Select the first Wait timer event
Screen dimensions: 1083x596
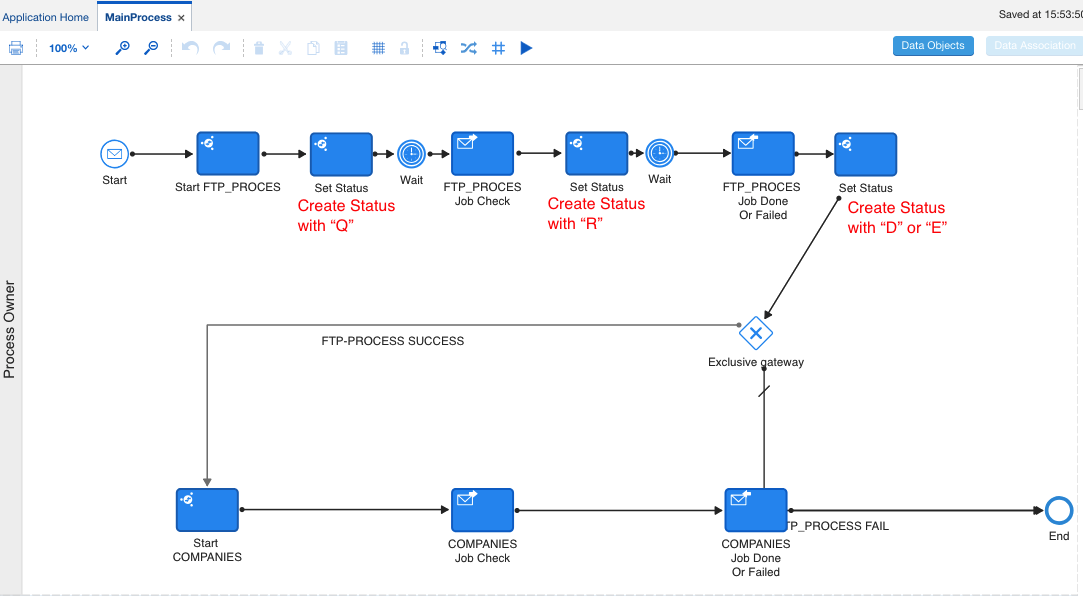[411, 153]
